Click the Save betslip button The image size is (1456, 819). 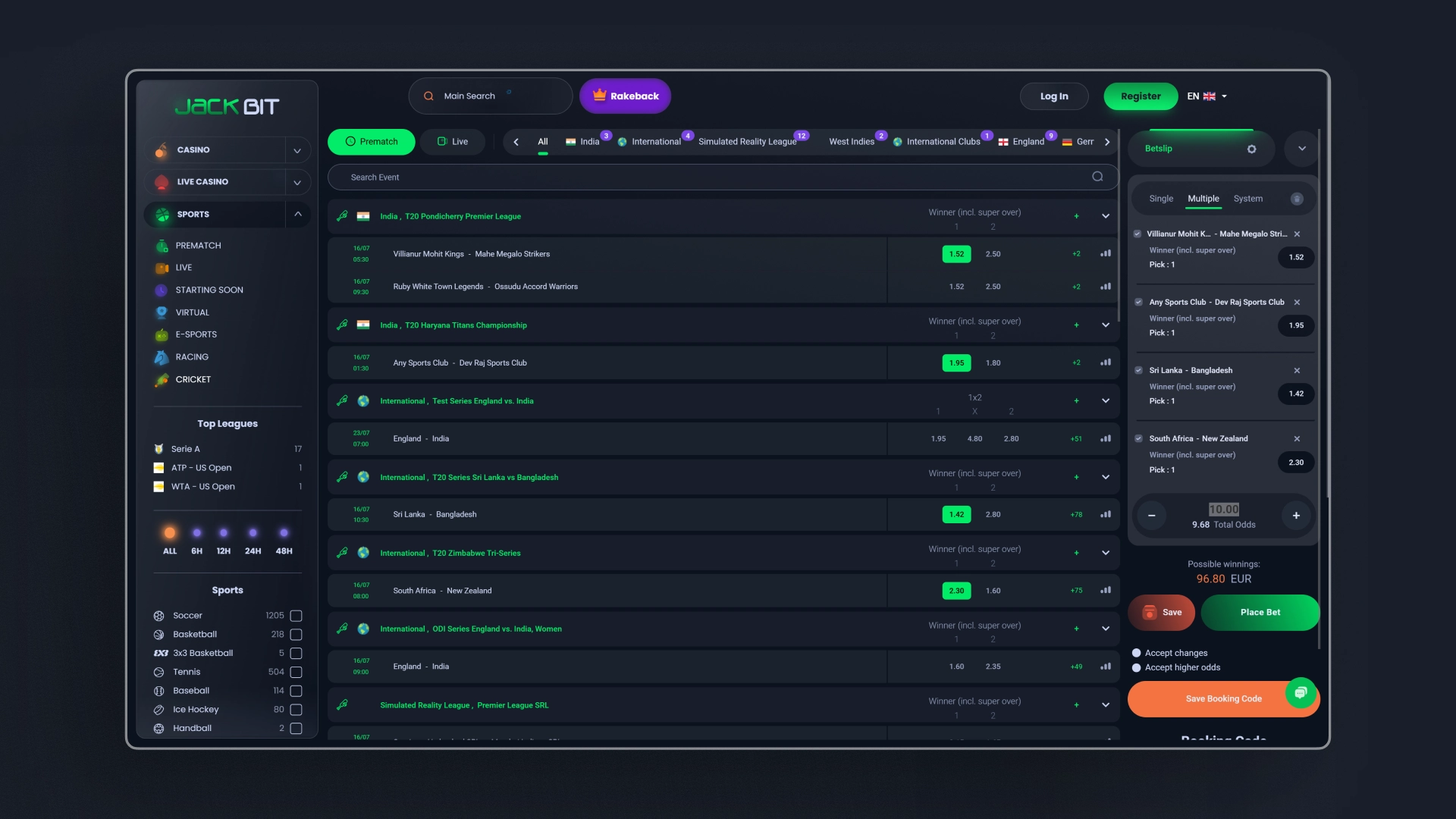pyautogui.click(x=1161, y=613)
